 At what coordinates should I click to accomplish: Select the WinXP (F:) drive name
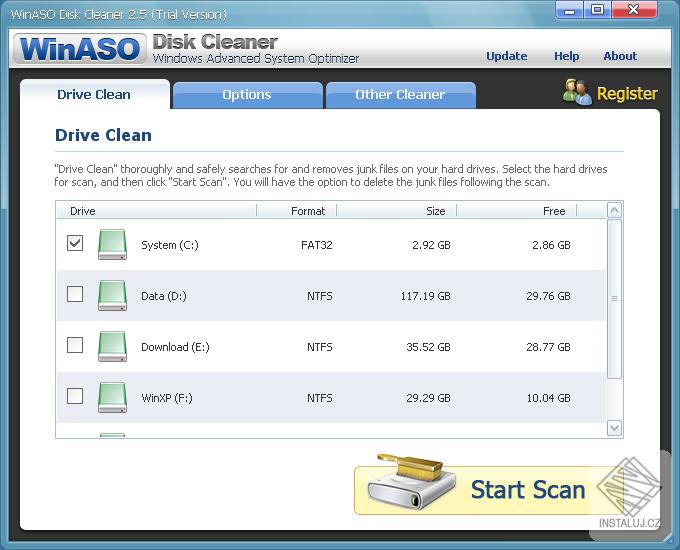(x=167, y=398)
